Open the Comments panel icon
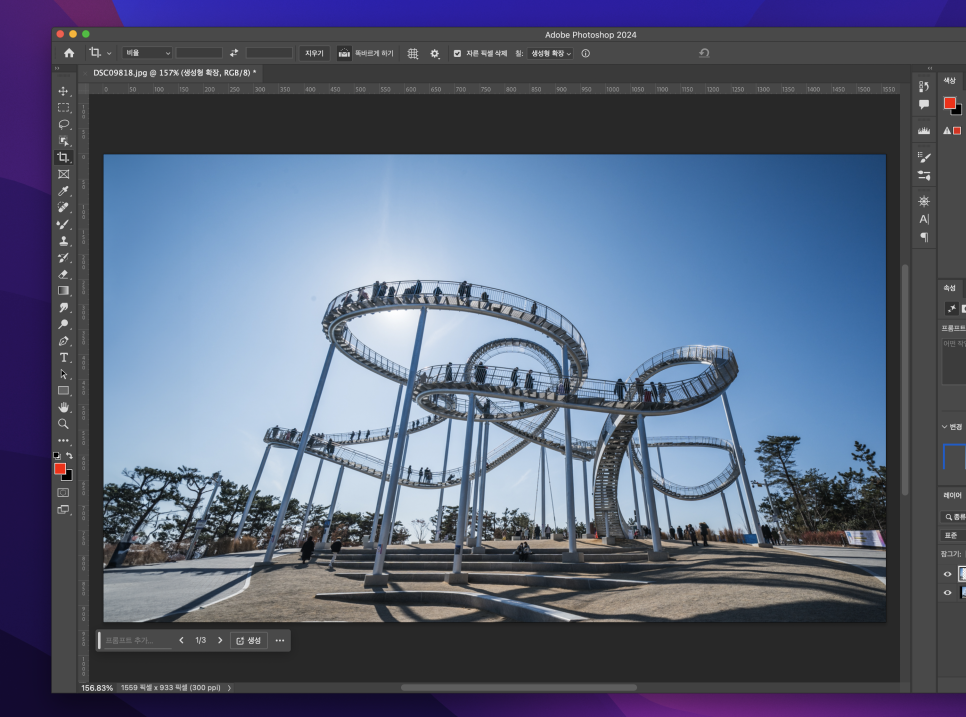 point(923,104)
